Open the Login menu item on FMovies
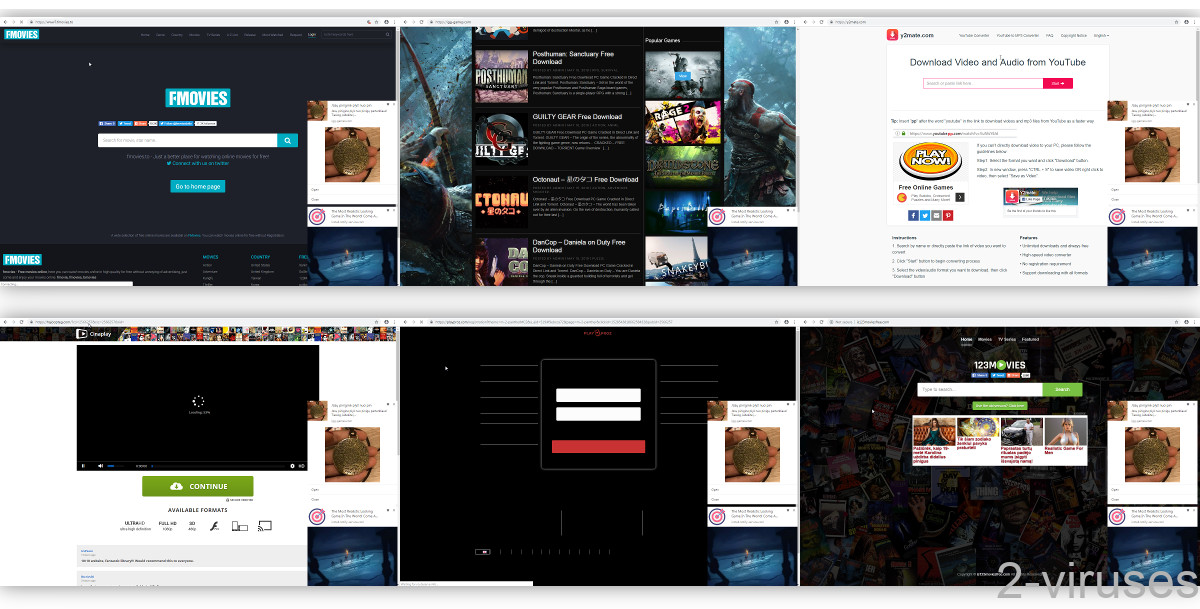The height and width of the screenshot is (609, 1200). pyautogui.click(x=311, y=35)
